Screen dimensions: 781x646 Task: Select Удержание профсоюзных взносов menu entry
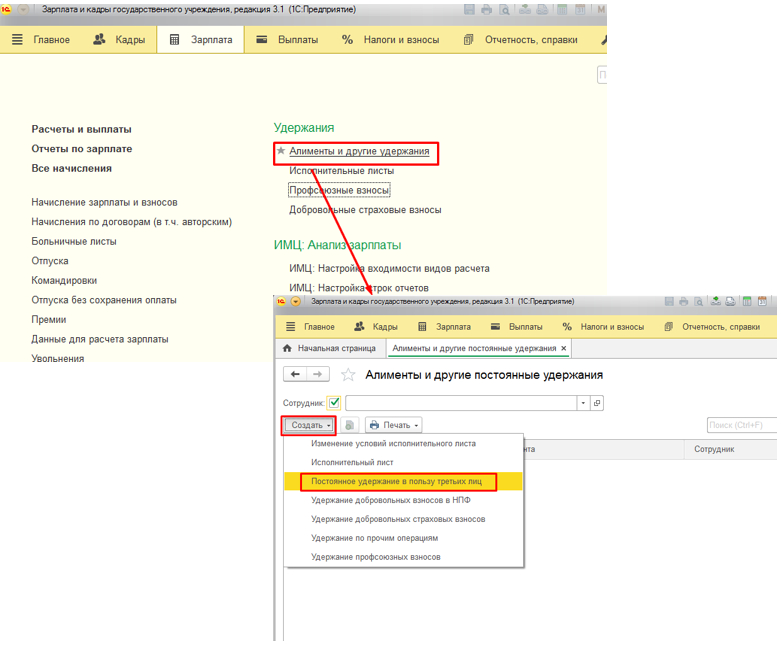pos(375,557)
